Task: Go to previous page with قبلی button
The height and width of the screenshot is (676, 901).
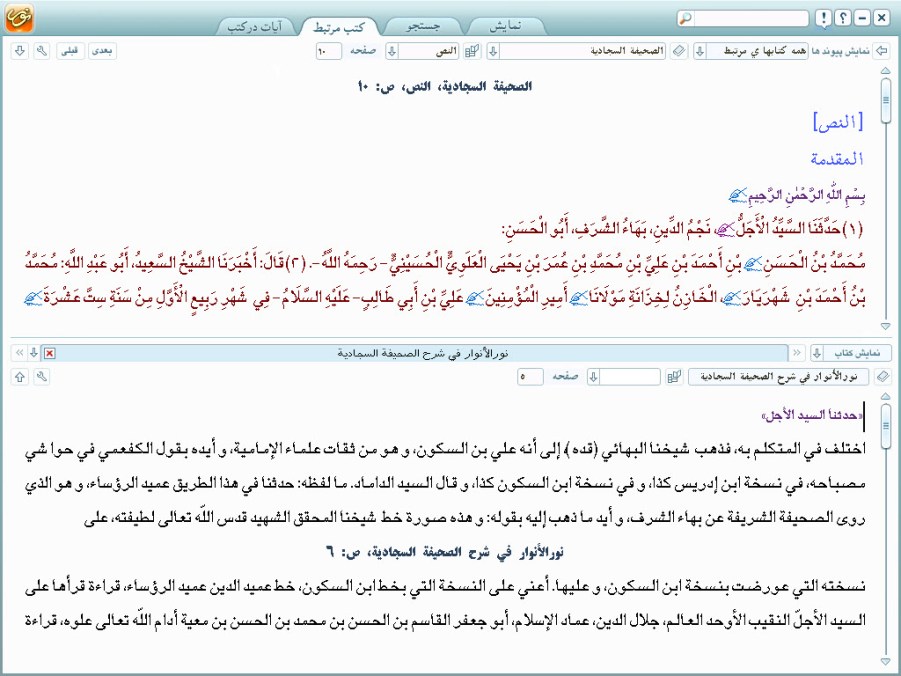Action: pos(70,51)
